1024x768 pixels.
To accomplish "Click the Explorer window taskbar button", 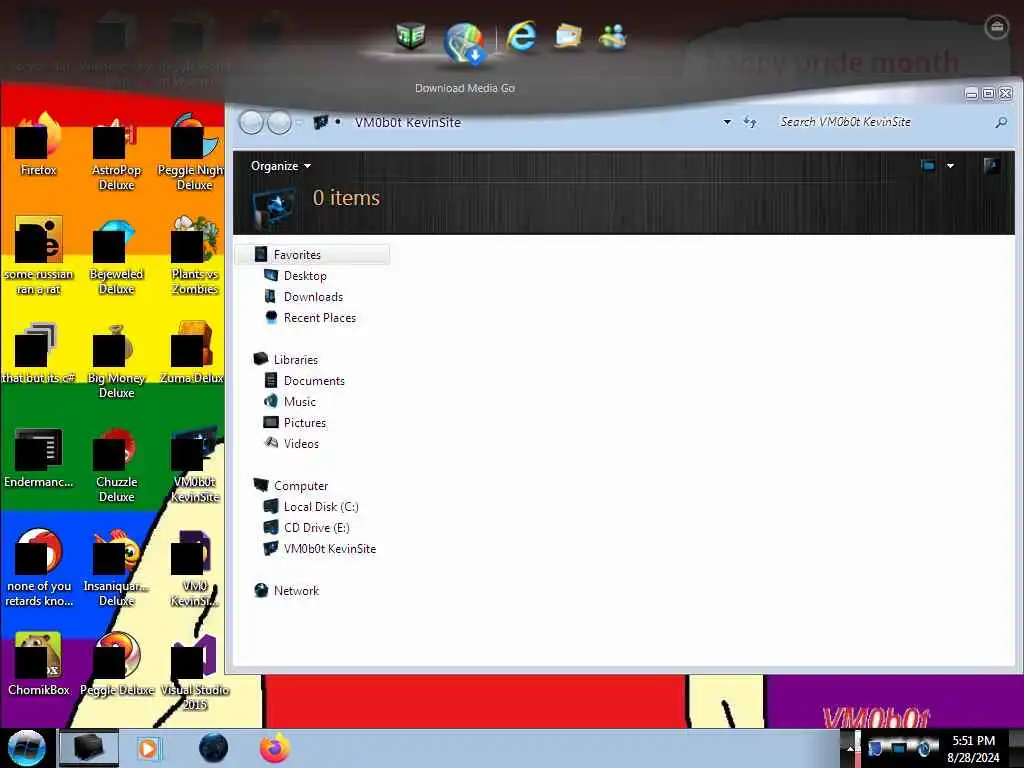I will tap(89, 748).
